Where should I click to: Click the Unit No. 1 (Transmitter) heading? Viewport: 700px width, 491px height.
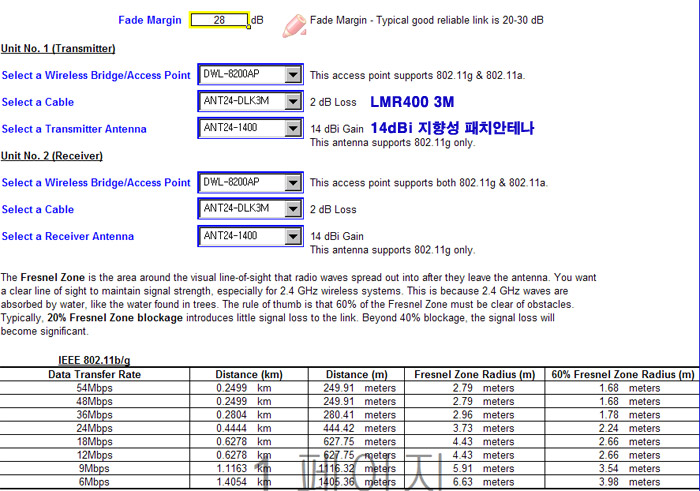coord(58,48)
